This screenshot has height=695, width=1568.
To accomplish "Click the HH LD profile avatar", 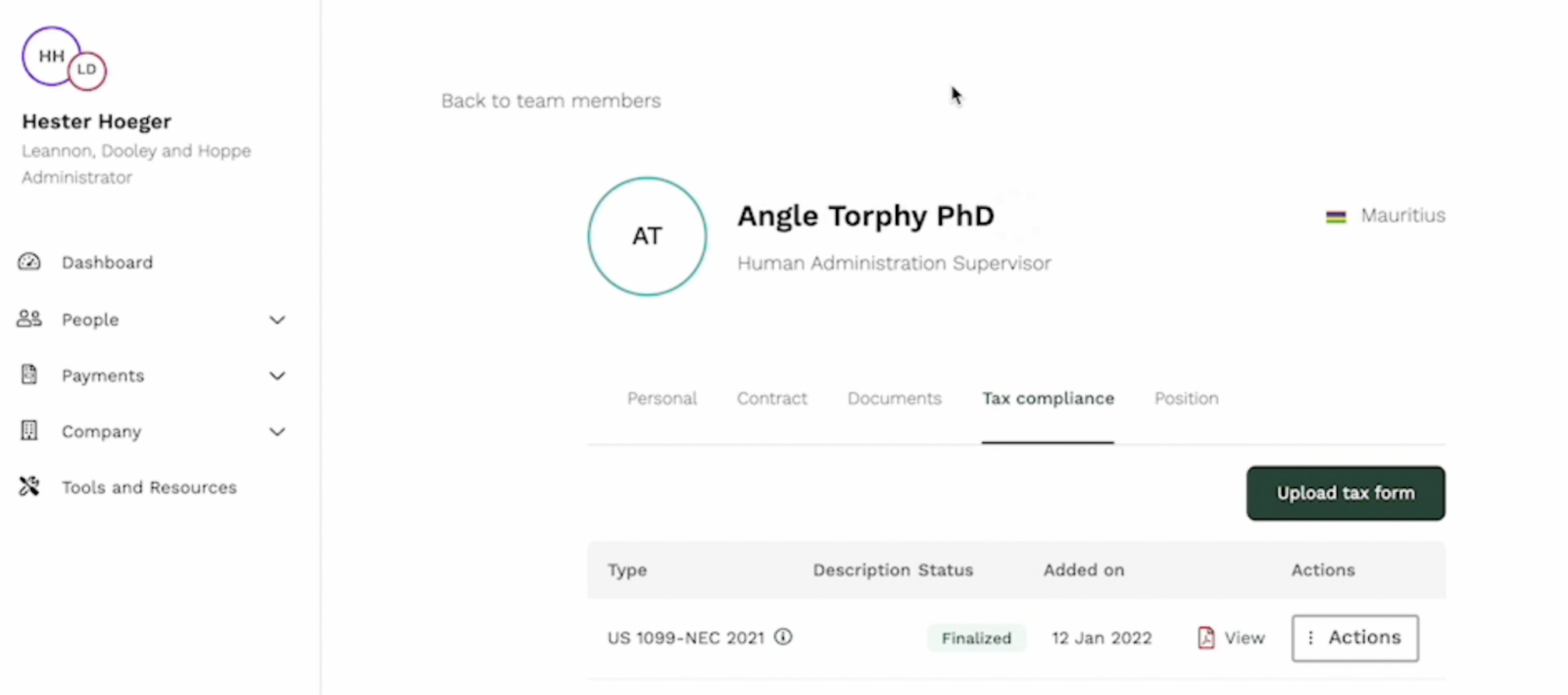I will point(64,58).
